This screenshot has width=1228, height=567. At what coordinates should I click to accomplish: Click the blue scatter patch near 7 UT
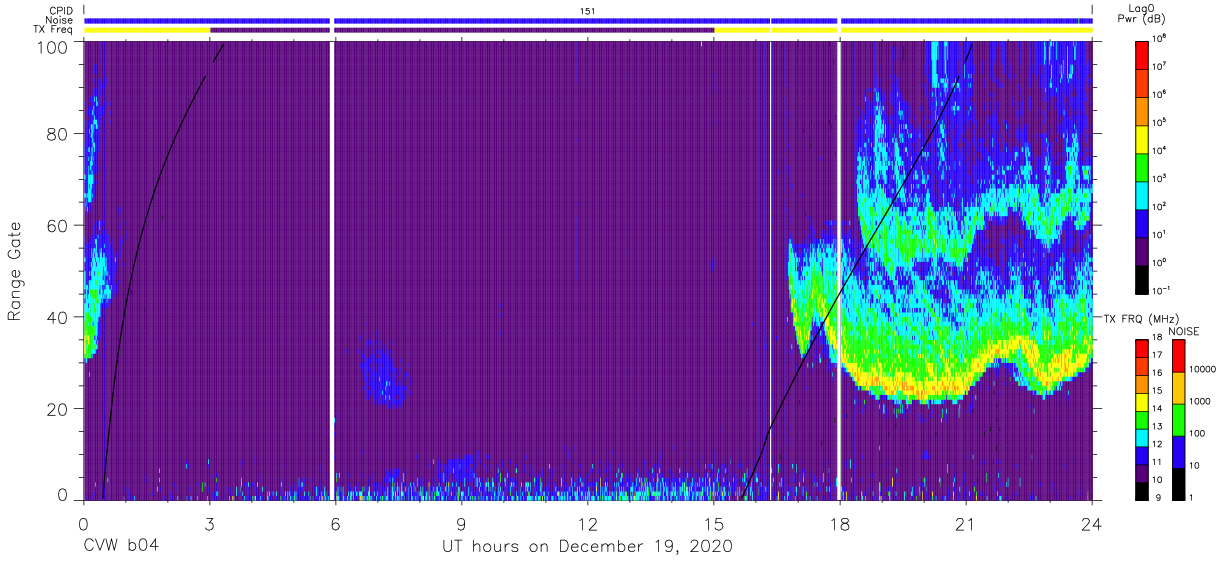(384, 372)
